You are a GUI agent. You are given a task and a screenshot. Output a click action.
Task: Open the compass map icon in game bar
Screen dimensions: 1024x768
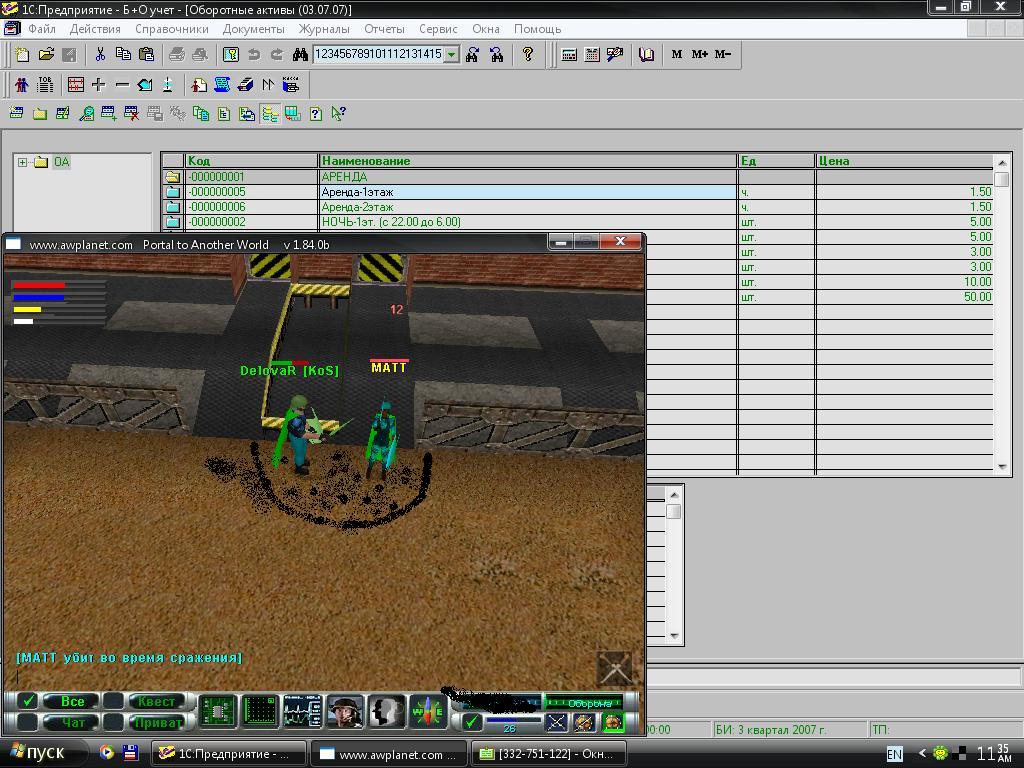(x=428, y=711)
